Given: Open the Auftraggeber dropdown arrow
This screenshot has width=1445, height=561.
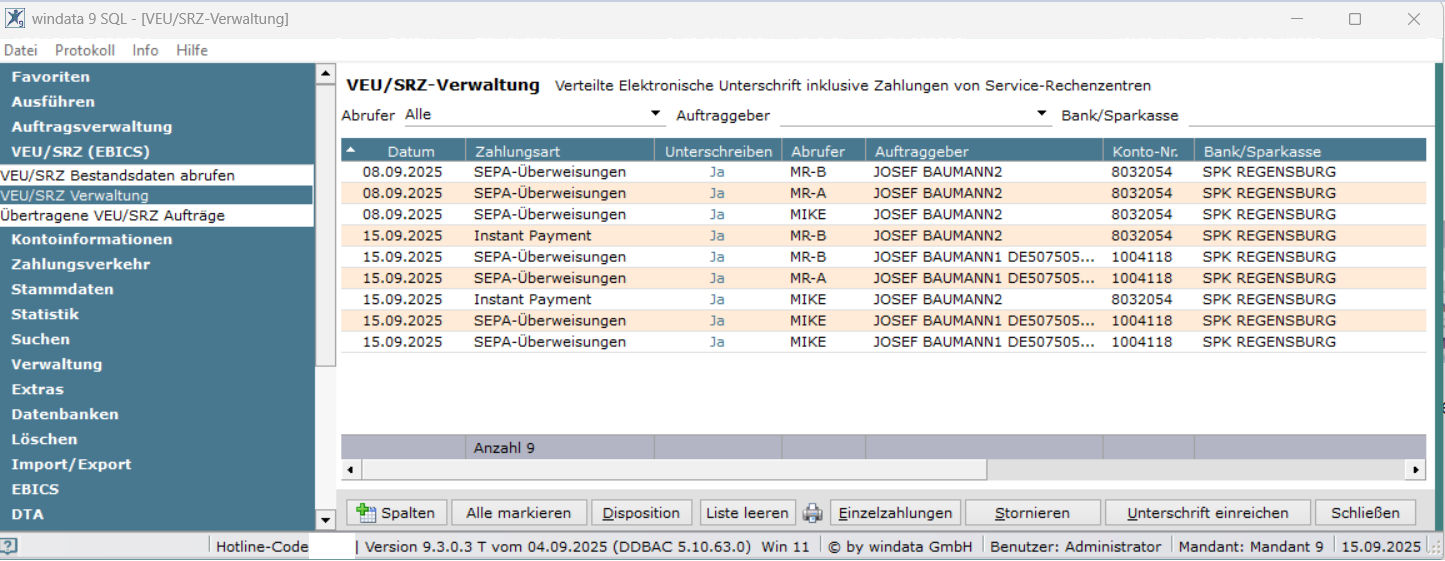Looking at the screenshot, I should (x=1042, y=114).
